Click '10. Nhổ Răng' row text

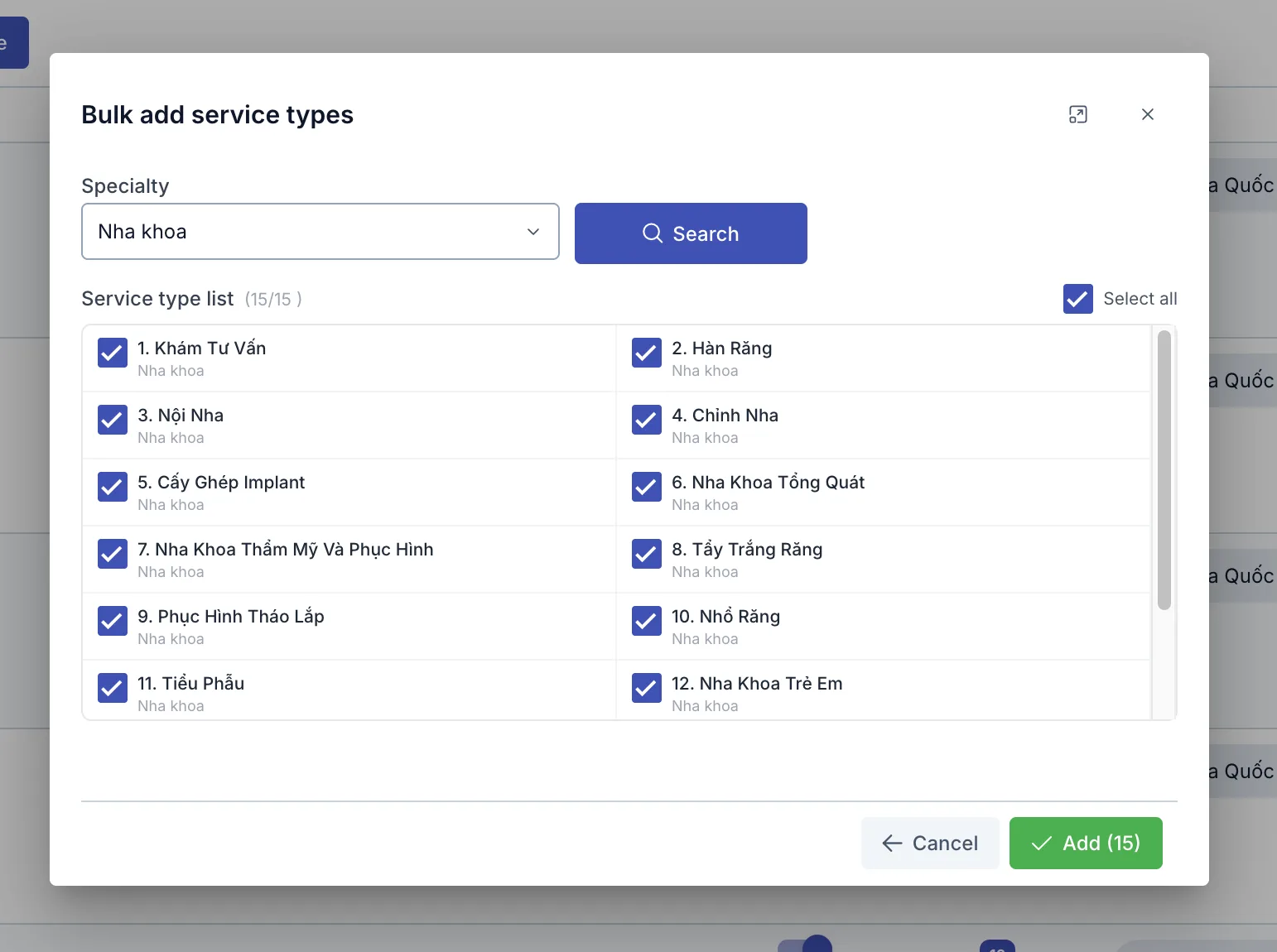(x=726, y=617)
